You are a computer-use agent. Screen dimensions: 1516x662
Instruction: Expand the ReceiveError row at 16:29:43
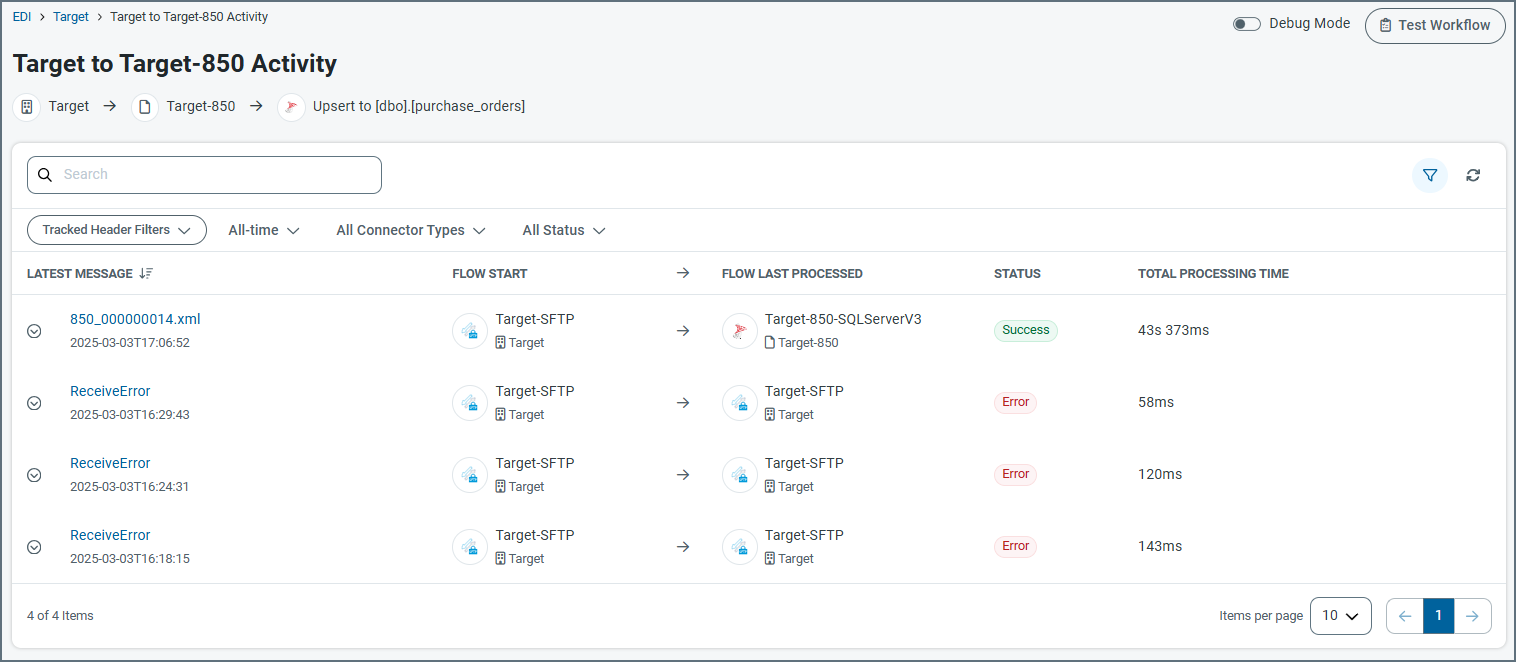34,403
